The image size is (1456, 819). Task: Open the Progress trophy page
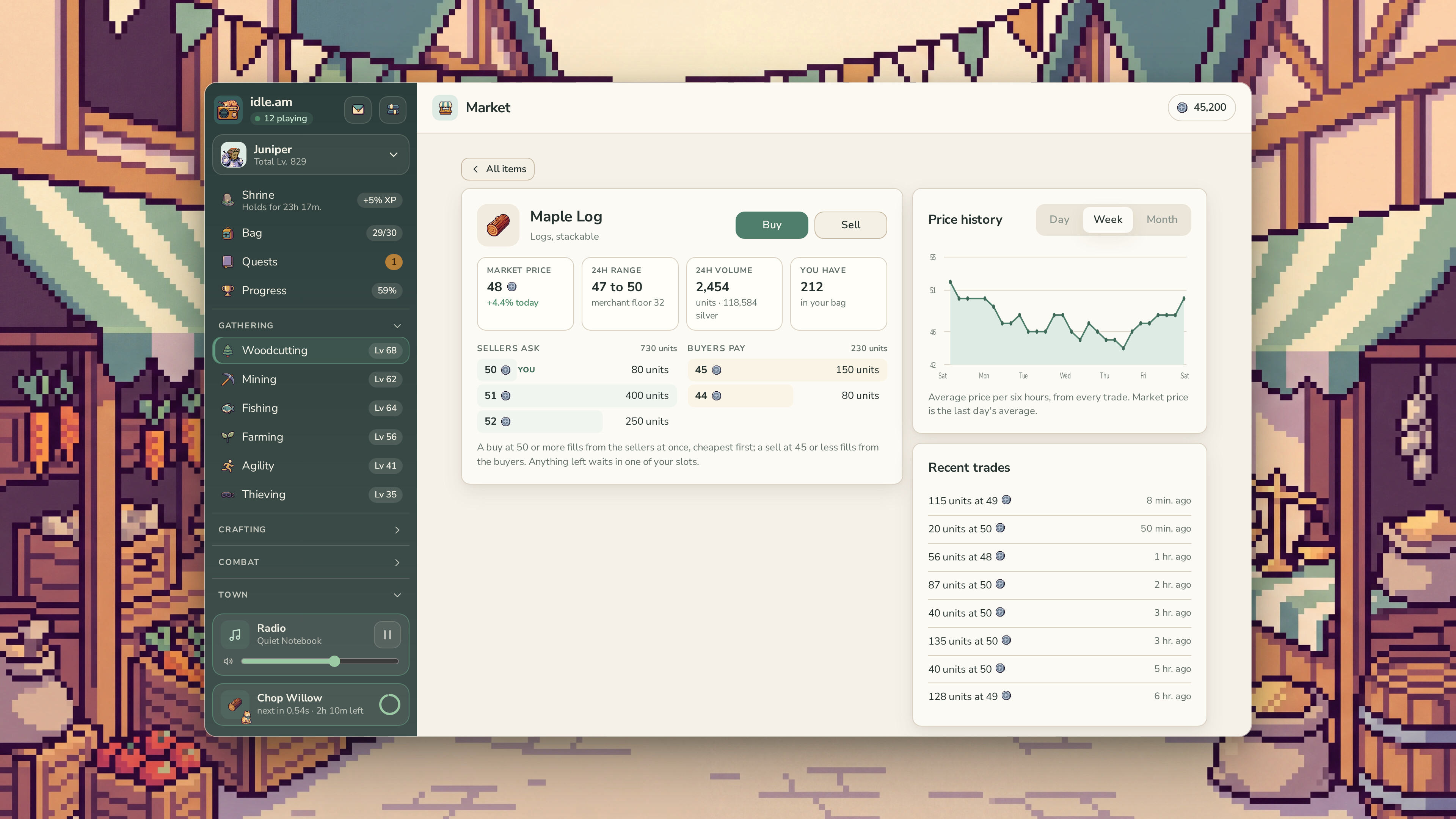(x=310, y=290)
